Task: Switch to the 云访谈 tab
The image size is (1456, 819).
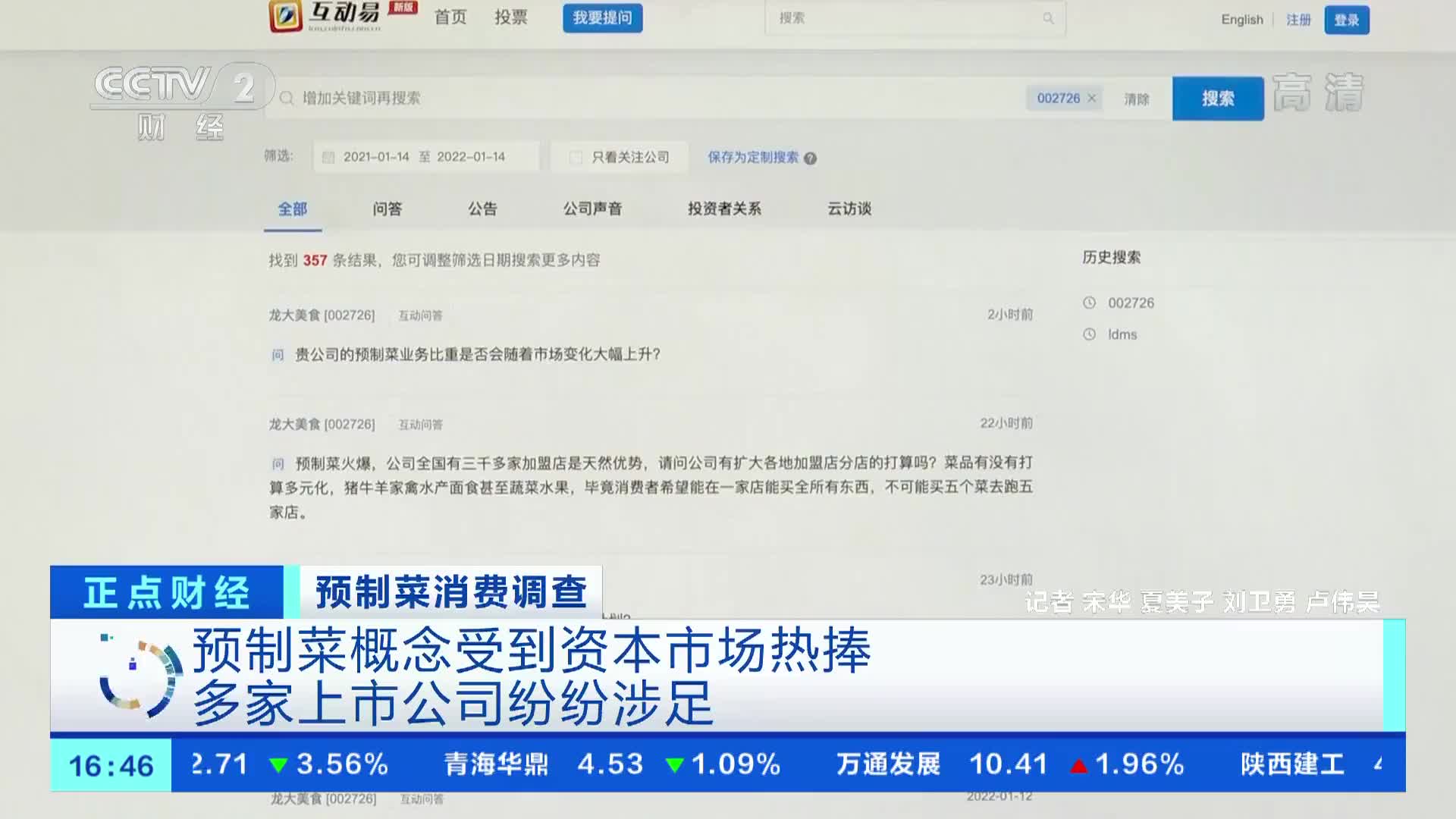Action: (849, 209)
